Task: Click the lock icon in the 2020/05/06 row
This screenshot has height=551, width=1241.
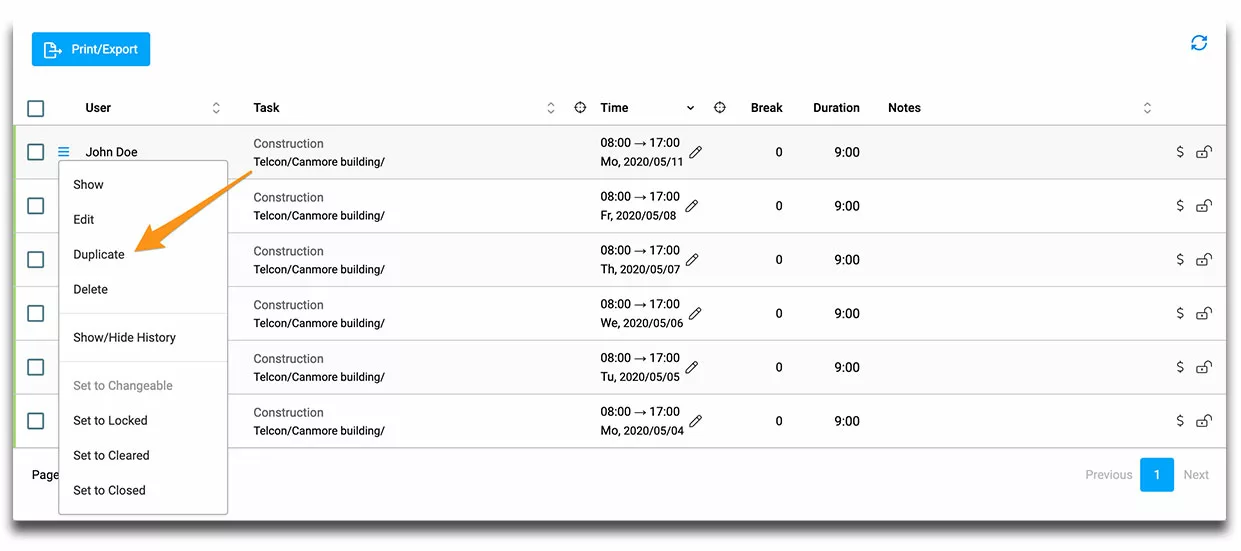Action: [1204, 314]
